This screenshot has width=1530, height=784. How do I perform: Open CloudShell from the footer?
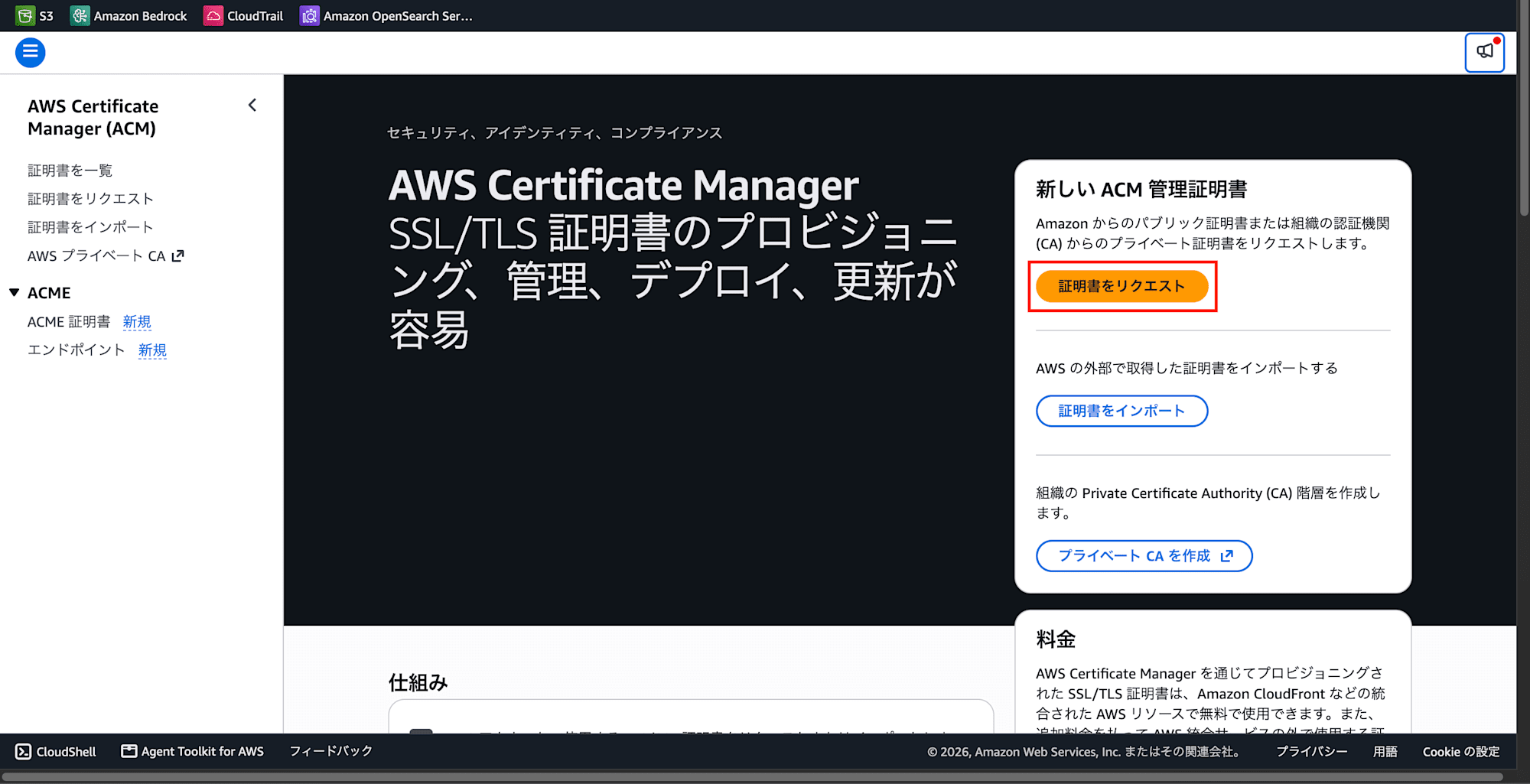pyautogui.click(x=56, y=751)
